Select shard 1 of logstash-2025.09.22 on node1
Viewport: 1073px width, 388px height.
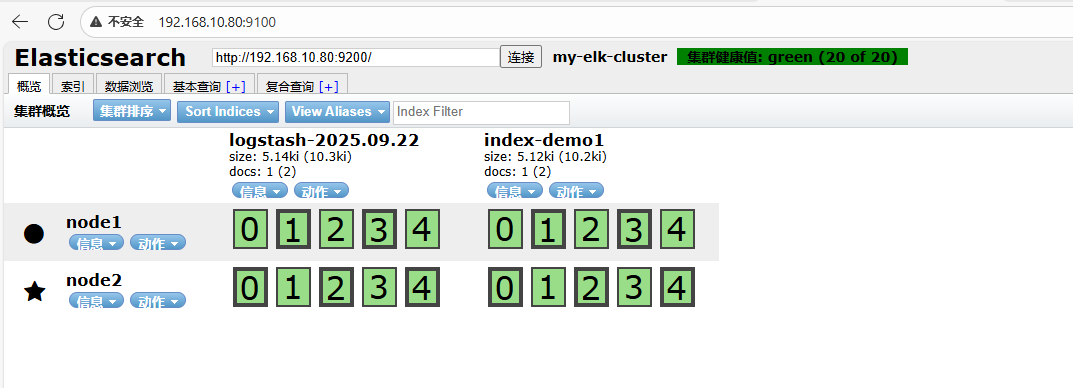(293, 229)
